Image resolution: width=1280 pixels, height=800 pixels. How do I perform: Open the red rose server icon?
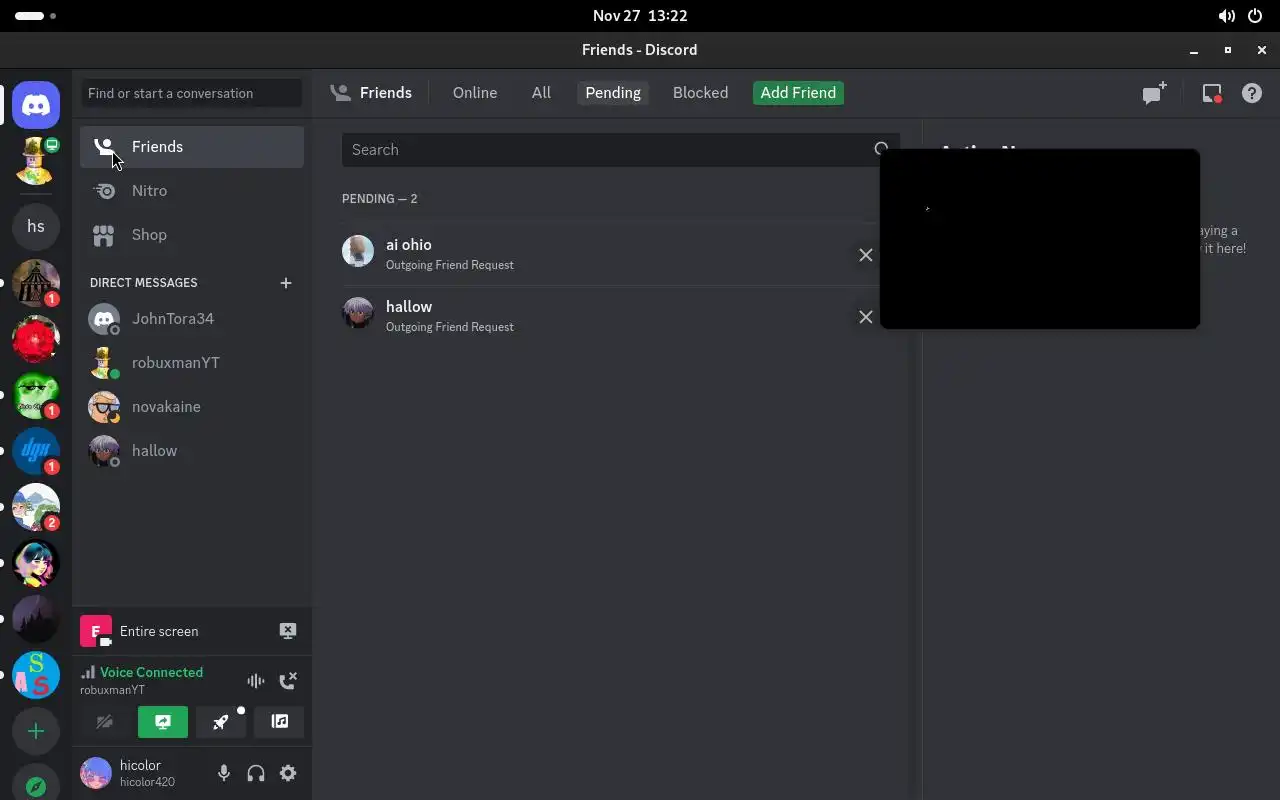pyautogui.click(x=36, y=339)
